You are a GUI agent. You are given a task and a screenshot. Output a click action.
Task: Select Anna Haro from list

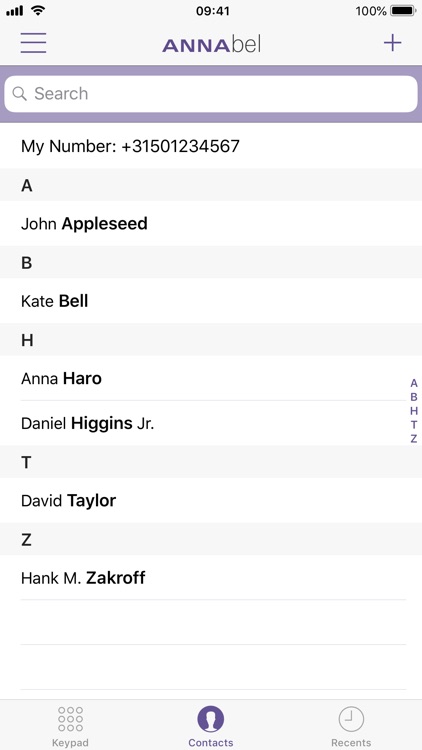[x=211, y=378]
